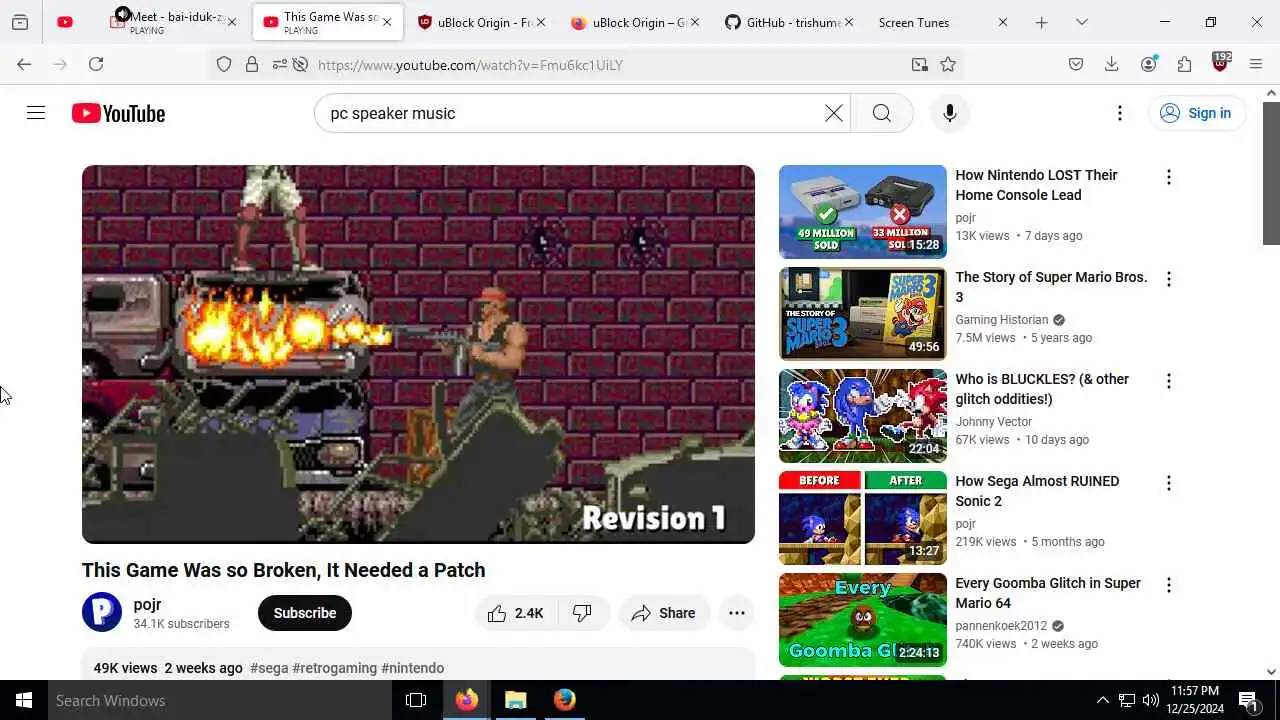Open Firefox application menu
This screenshot has height=720, width=1280.
coord(1256,64)
